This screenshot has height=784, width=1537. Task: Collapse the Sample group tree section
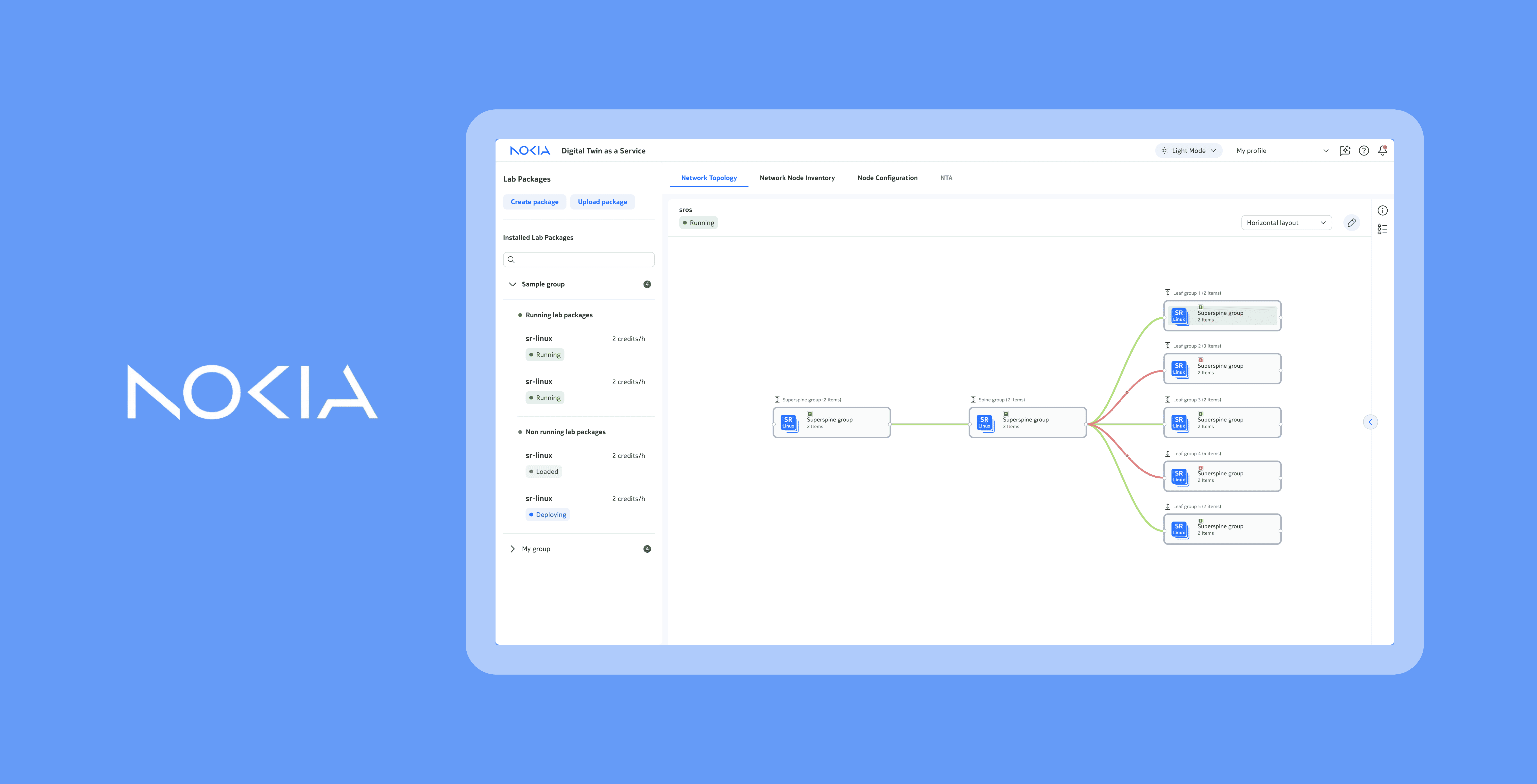coord(513,284)
